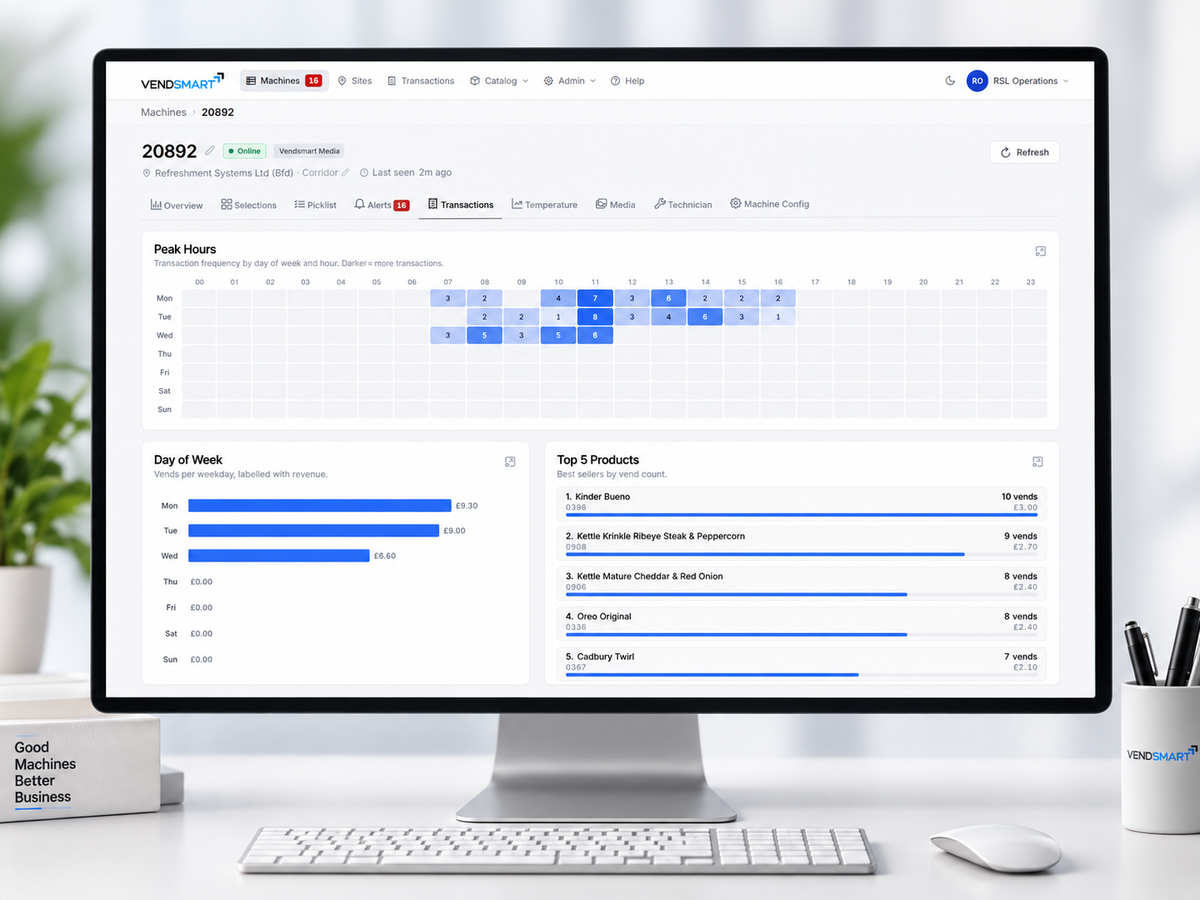
Task: Click the £9.30 Monday revenue label
Action: click(466, 506)
